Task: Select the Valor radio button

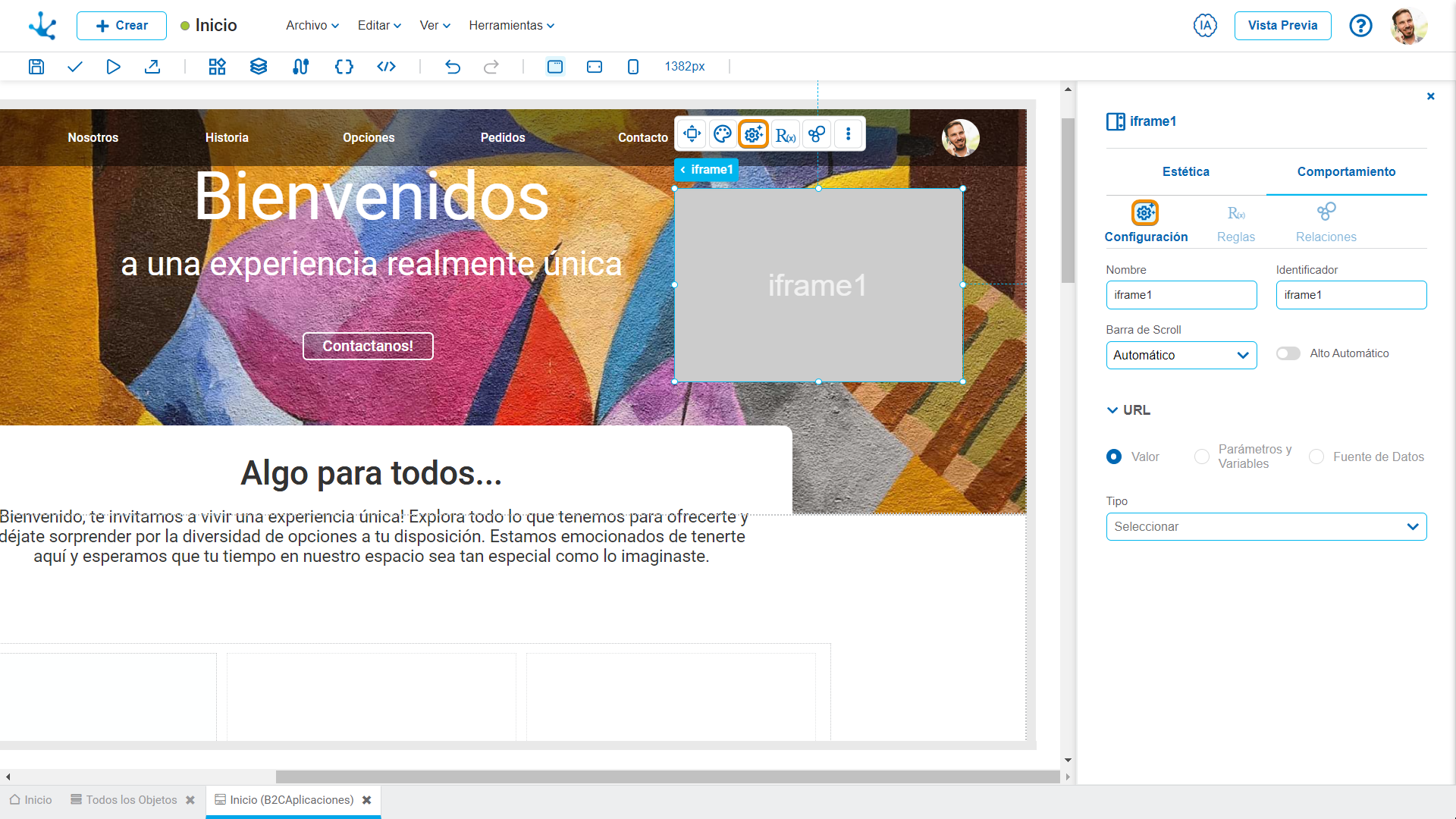Action: (x=1113, y=457)
